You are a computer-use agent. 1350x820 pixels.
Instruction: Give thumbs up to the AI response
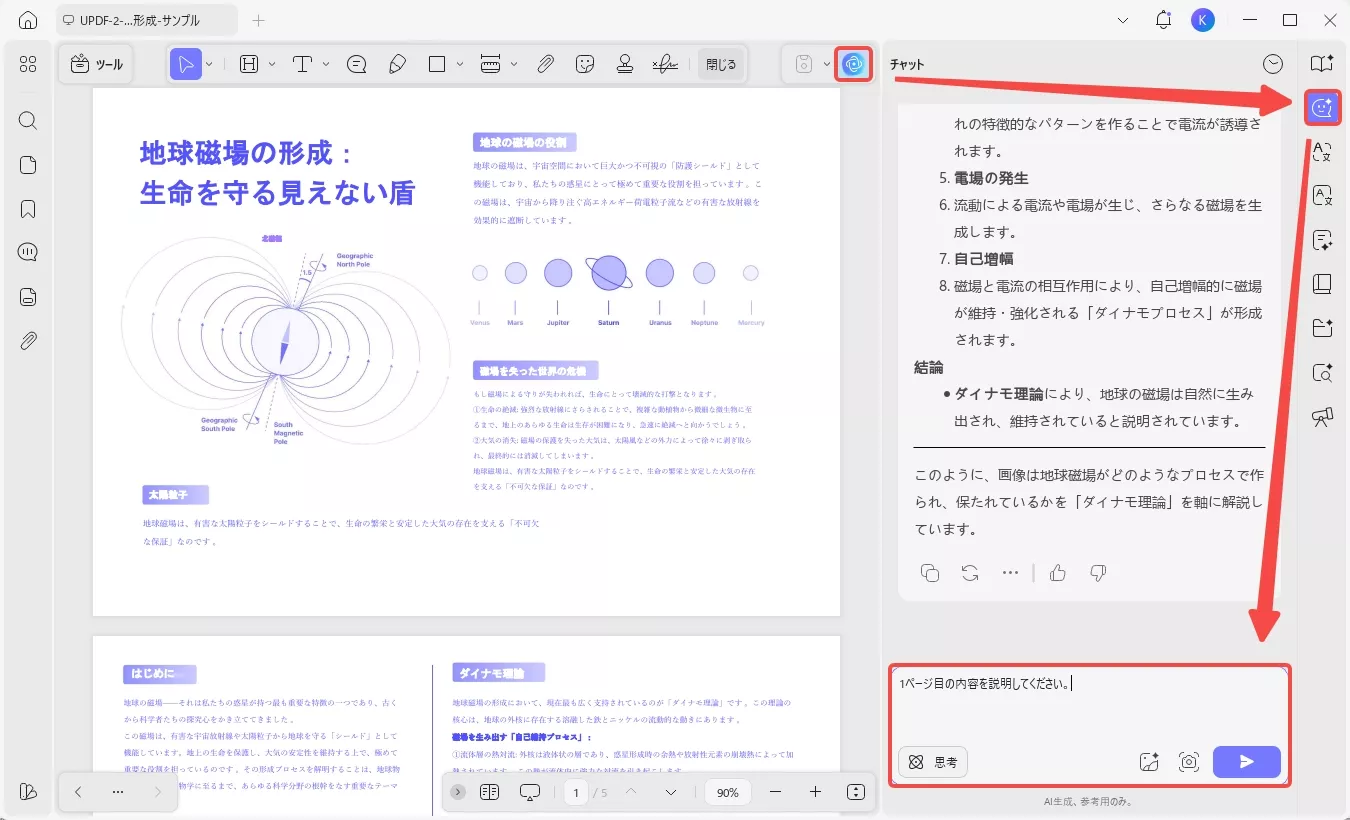point(1057,572)
